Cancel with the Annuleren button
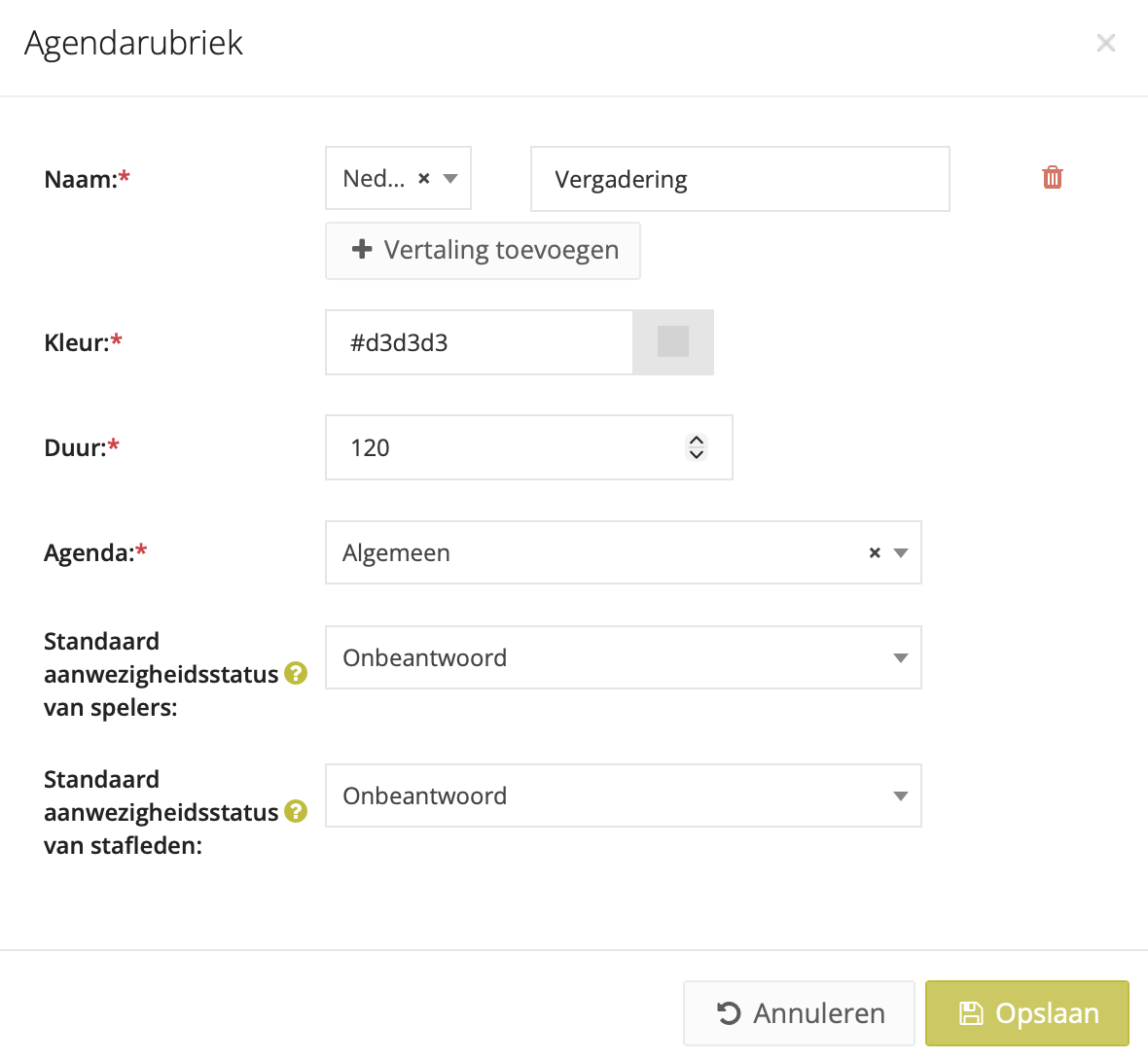 (799, 1013)
